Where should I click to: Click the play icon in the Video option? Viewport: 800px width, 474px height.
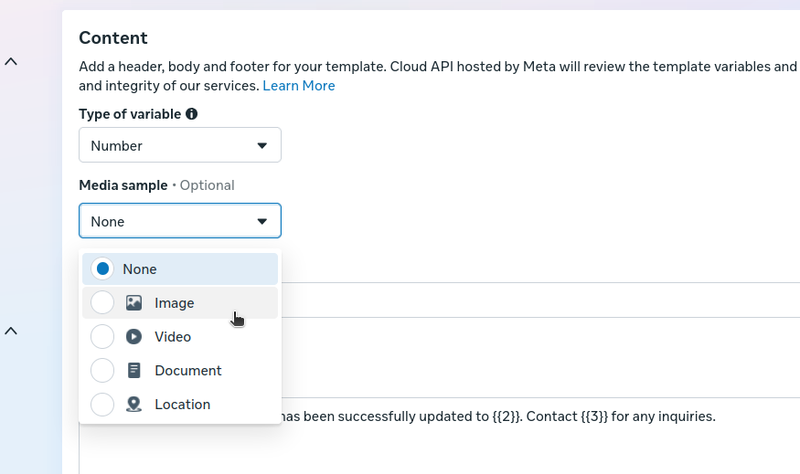point(134,337)
